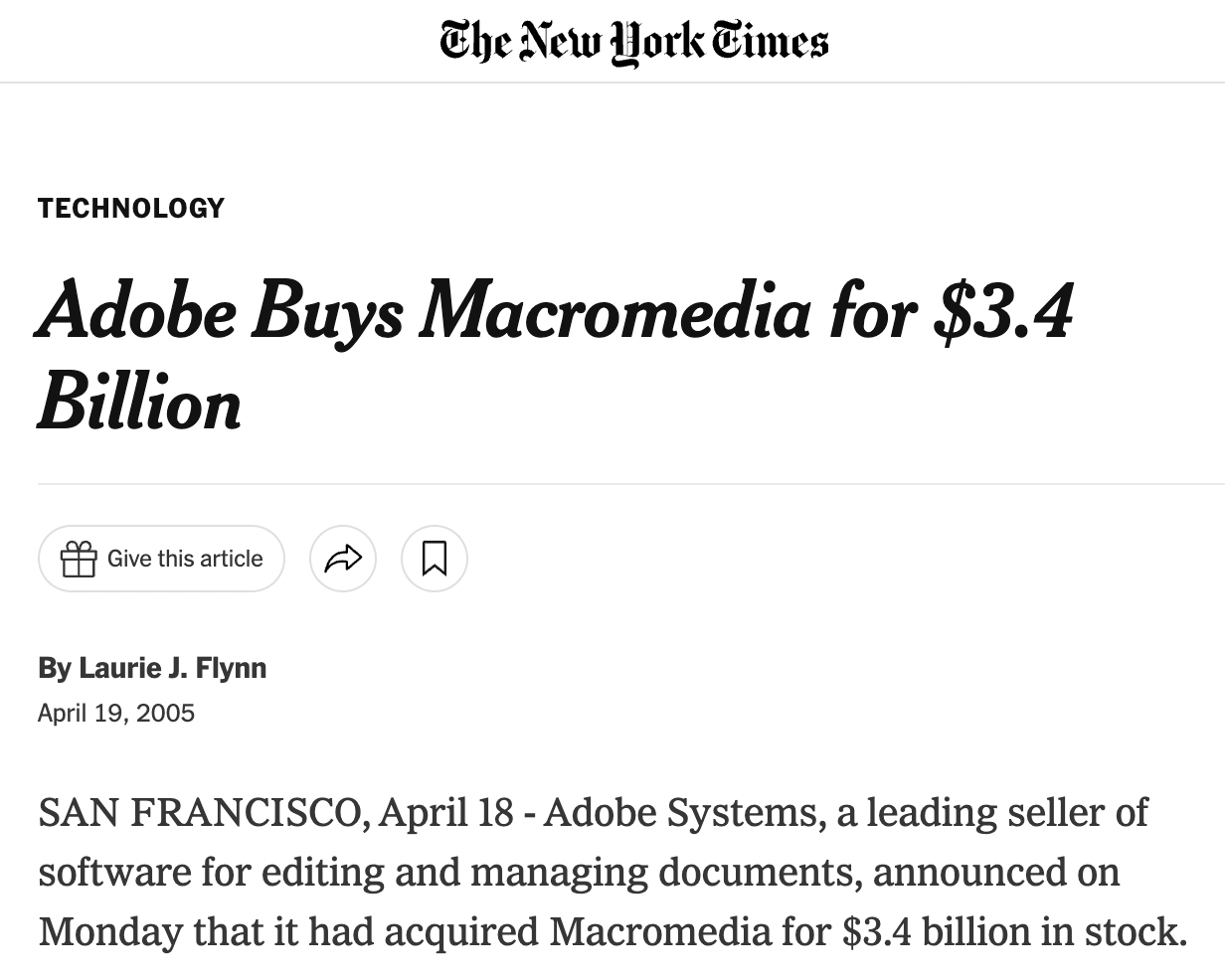This screenshot has width=1225, height=980.
Task: Open author page for Laurie J. Flynn
Action: [x=173, y=668]
